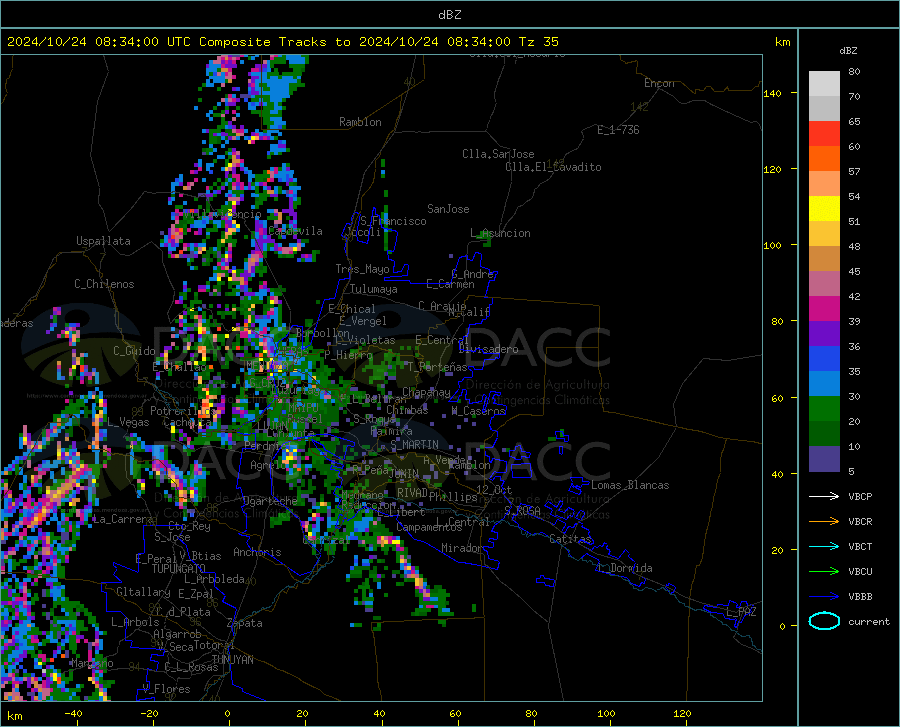Select the magenta 39-42 dBZ legend band

(824, 309)
